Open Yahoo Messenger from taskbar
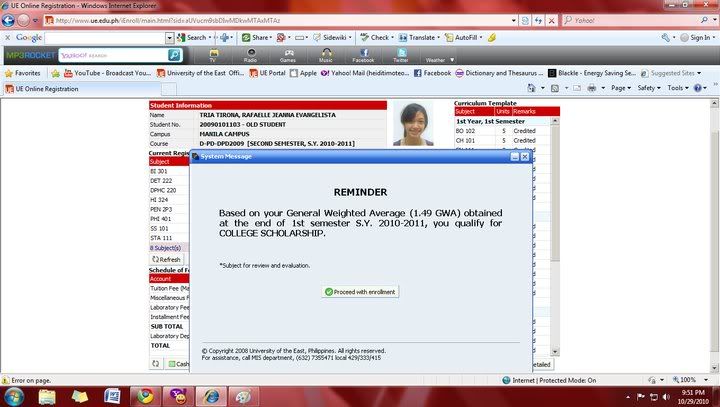This screenshot has width=720, height=407. 179,396
